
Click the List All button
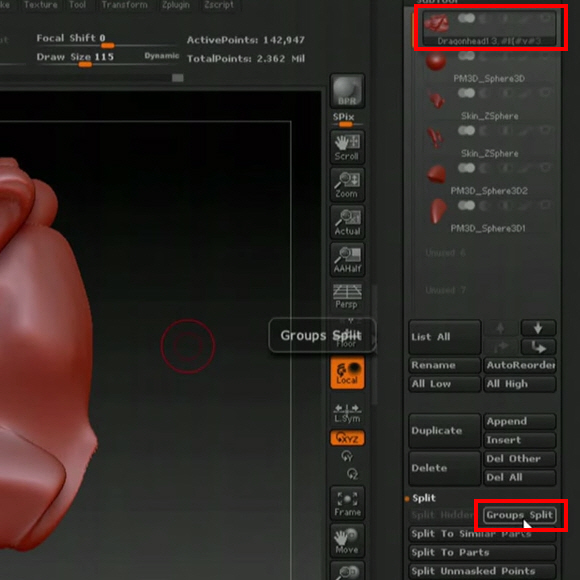pyautogui.click(x=445, y=337)
